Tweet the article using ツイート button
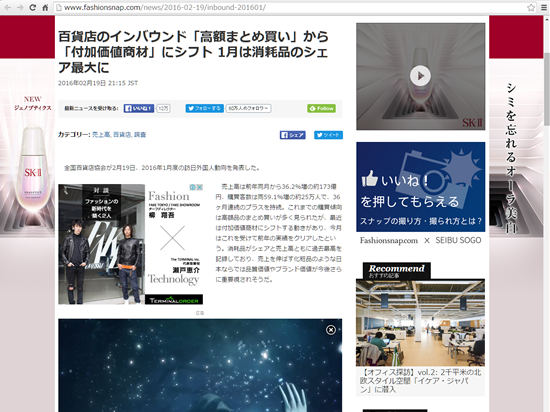The image size is (550, 412). (328, 135)
